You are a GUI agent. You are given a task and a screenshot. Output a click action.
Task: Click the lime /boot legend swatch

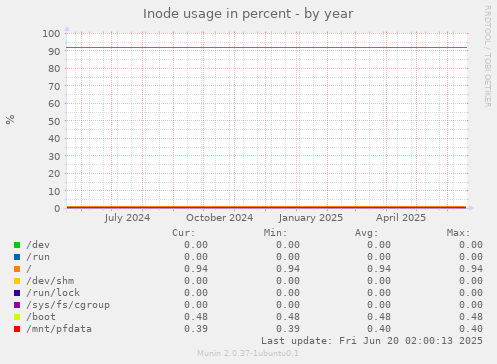pyautogui.click(x=17, y=317)
